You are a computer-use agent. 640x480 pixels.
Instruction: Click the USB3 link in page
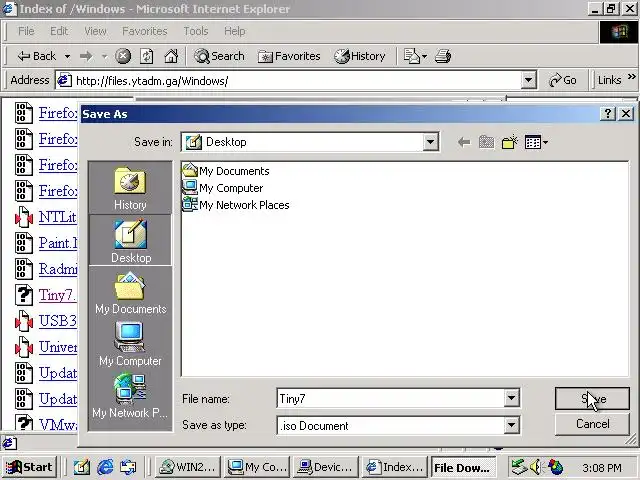click(58, 321)
